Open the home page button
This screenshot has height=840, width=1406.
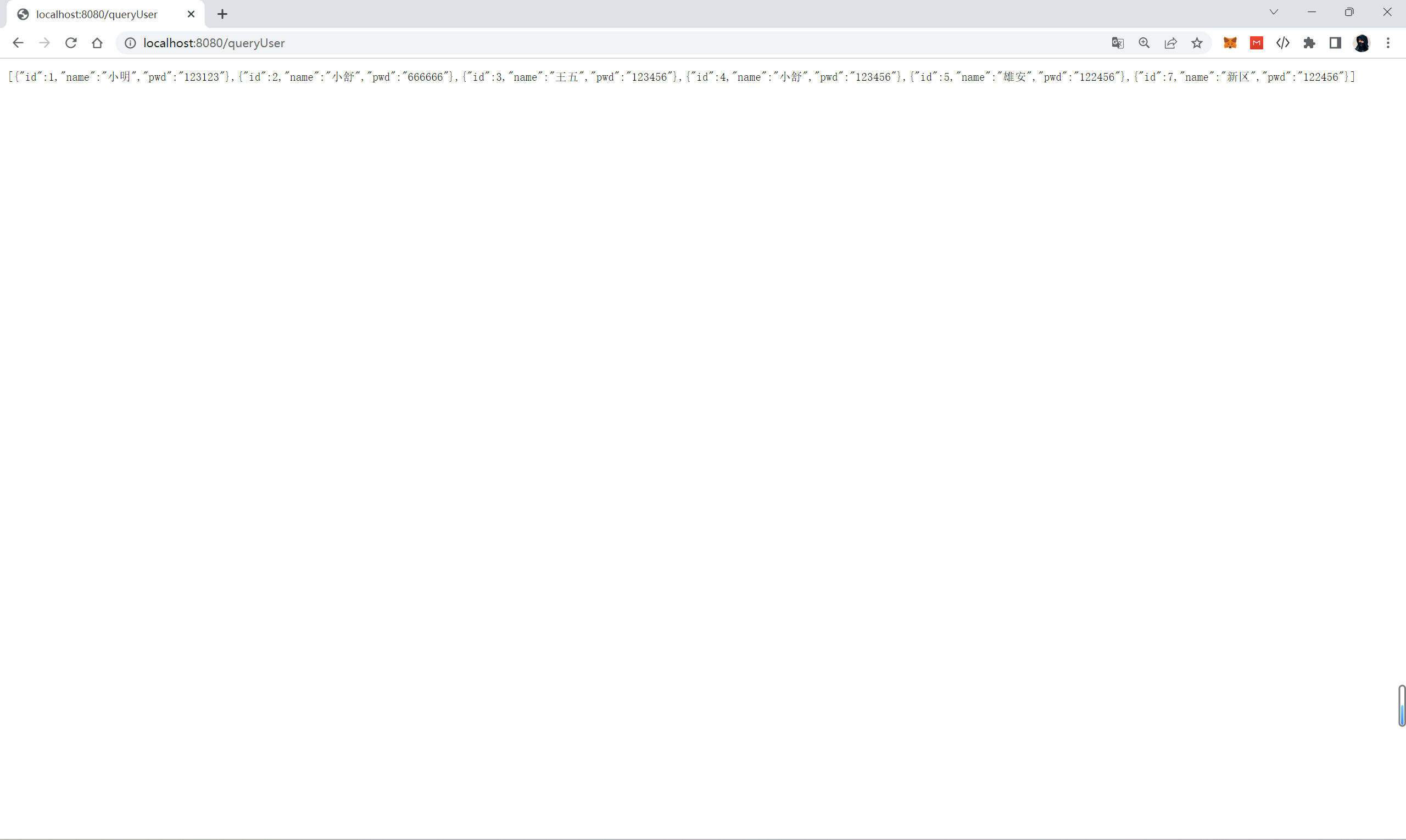click(97, 43)
